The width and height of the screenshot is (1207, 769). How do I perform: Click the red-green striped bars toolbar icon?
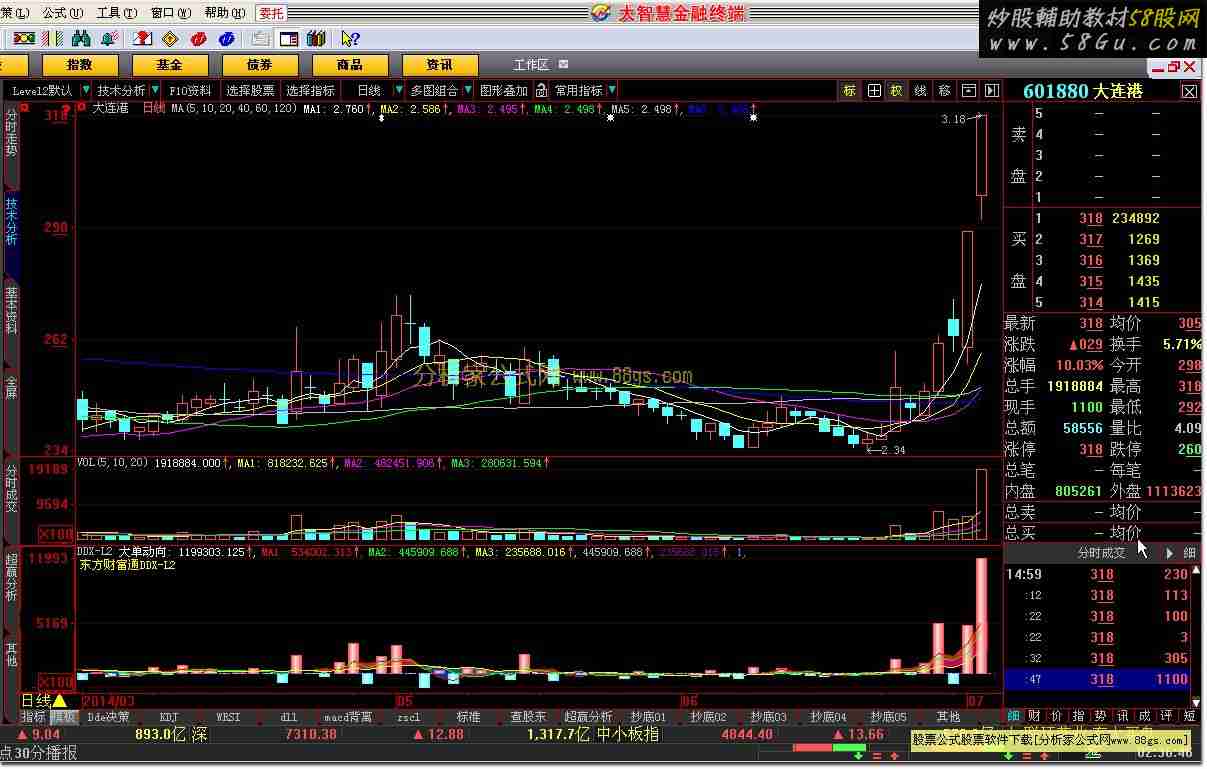(x=51, y=39)
